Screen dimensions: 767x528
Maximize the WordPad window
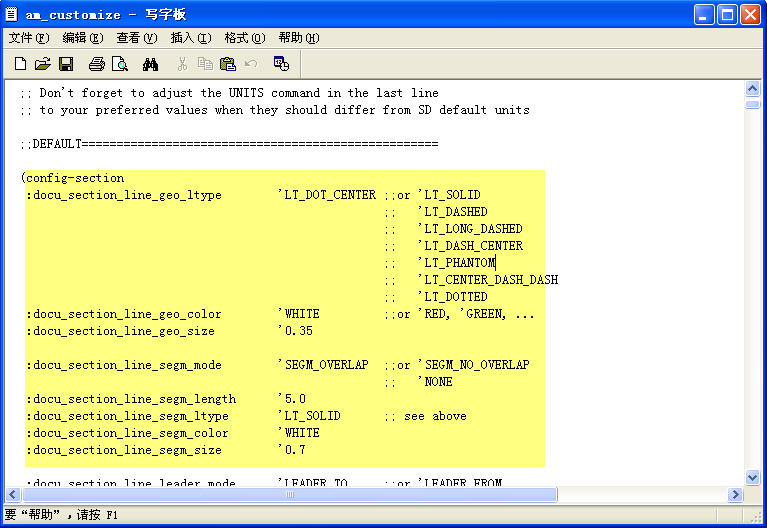point(727,15)
